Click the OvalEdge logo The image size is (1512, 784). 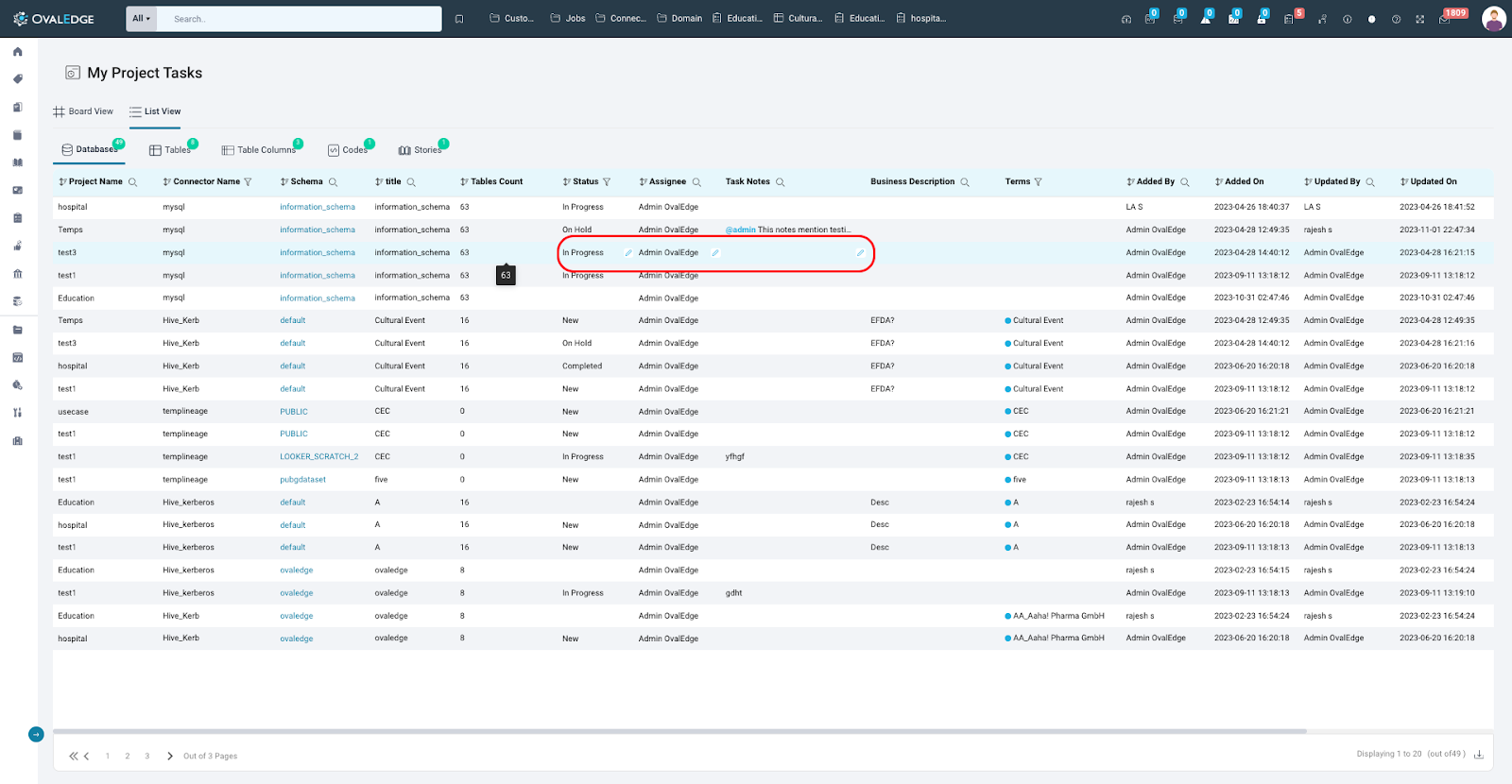tap(54, 19)
